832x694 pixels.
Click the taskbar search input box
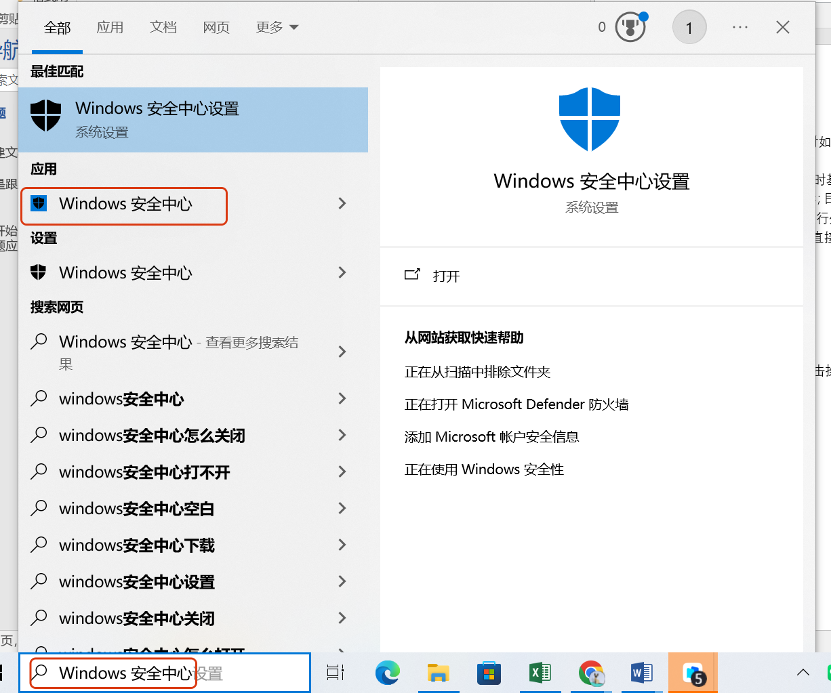coord(165,674)
